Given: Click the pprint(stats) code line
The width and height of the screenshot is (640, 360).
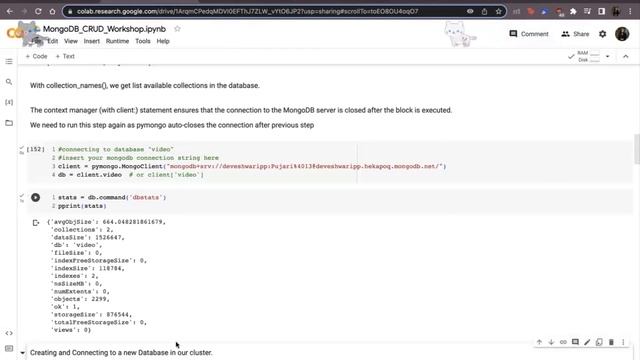Looking at the screenshot, I should 82,206.
